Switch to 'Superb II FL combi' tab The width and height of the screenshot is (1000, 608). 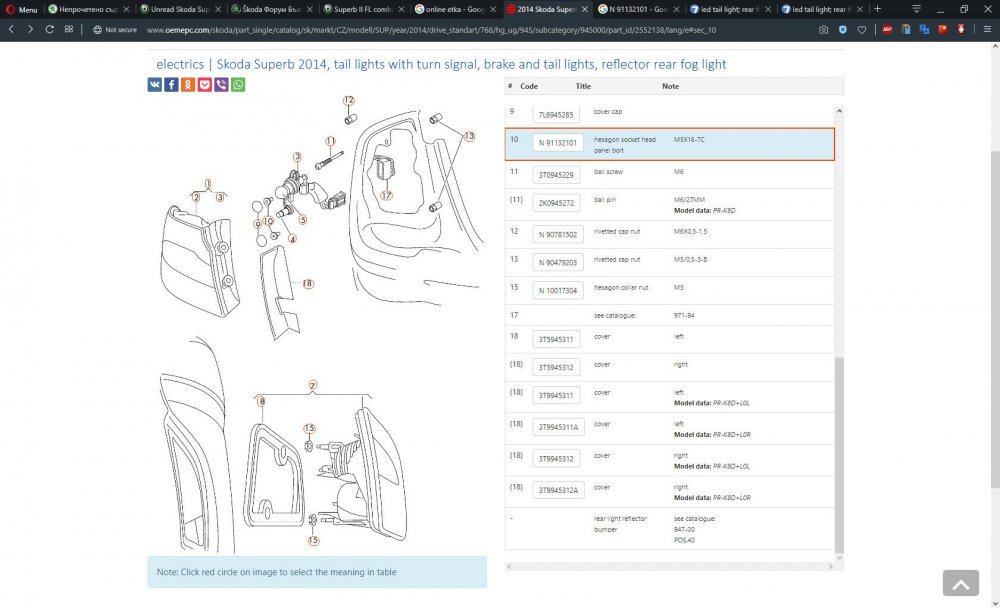coord(363,9)
